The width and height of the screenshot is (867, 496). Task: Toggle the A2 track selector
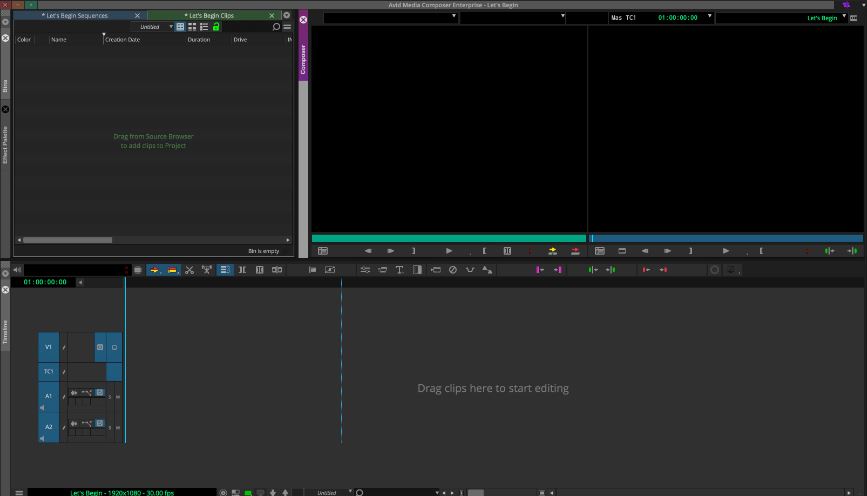pos(49,427)
